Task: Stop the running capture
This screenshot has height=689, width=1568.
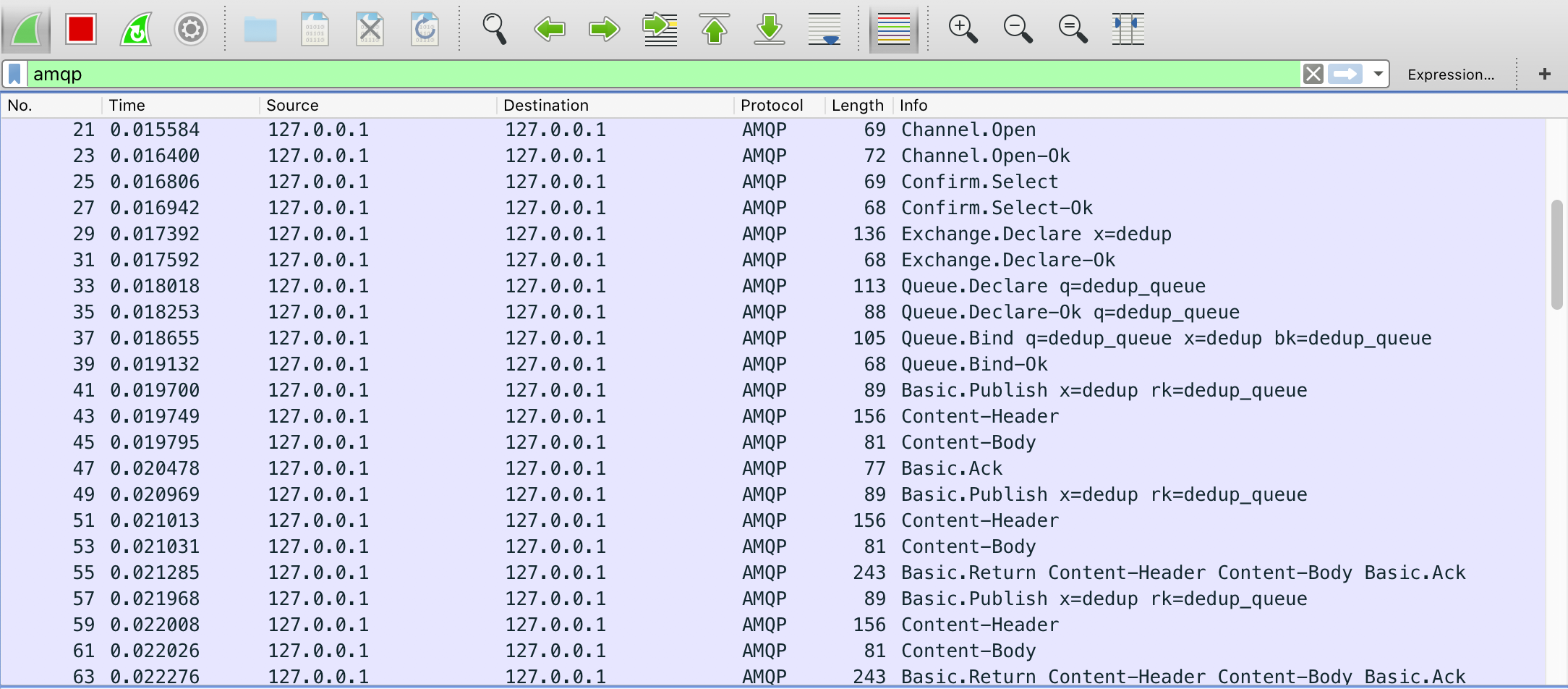Action: point(81,29)
